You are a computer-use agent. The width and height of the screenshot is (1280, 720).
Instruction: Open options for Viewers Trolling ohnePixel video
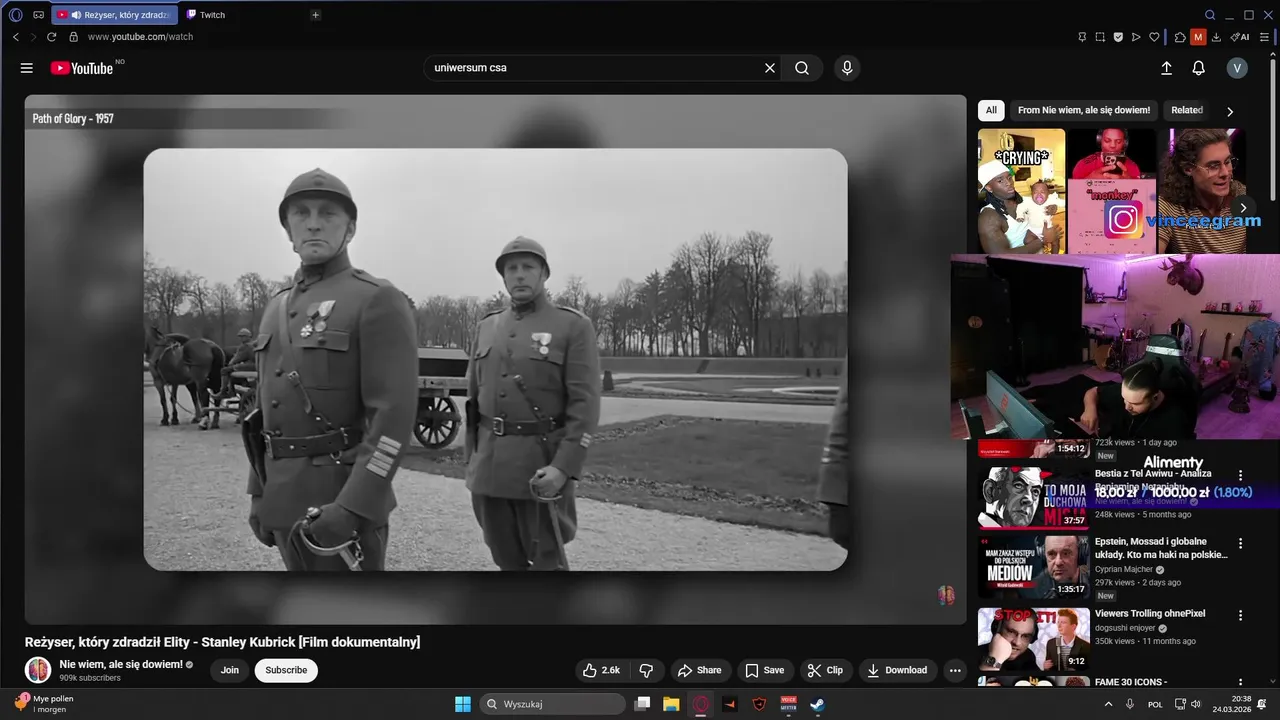[1241, 616]
